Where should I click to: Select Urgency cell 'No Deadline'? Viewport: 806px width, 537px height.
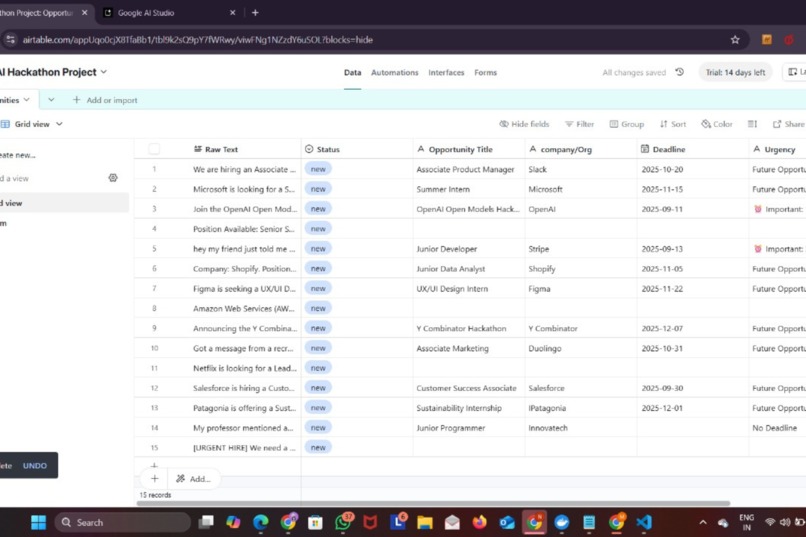(777, 428)
